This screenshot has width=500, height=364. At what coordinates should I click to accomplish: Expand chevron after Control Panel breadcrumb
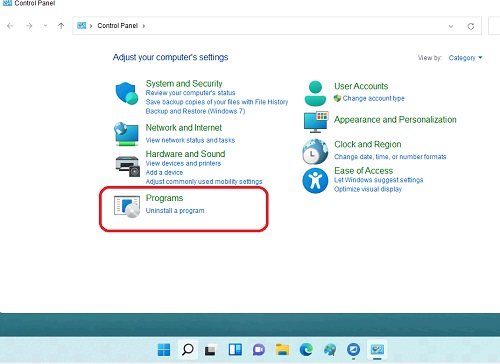click(144, 26)
